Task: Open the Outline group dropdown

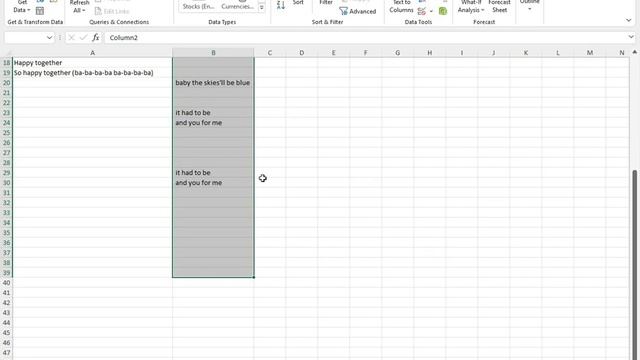Action: click(529, 5)
